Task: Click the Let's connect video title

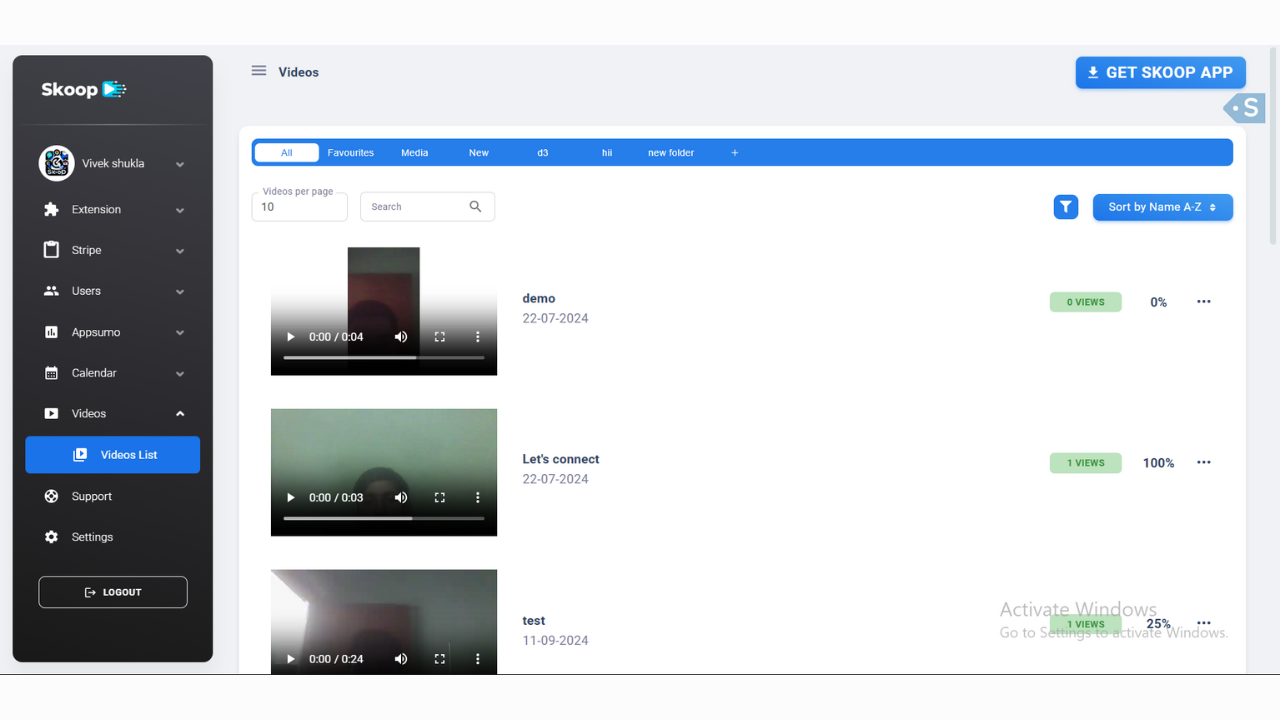Action: pyautogui.click(x=561, y=459)
